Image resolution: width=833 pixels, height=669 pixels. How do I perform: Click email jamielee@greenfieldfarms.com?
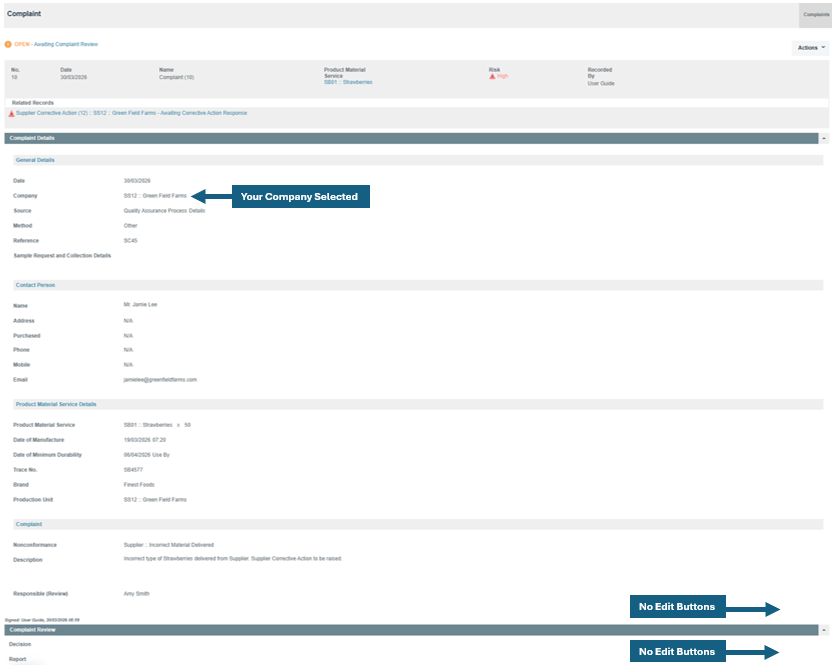click(x=160, y=380)
